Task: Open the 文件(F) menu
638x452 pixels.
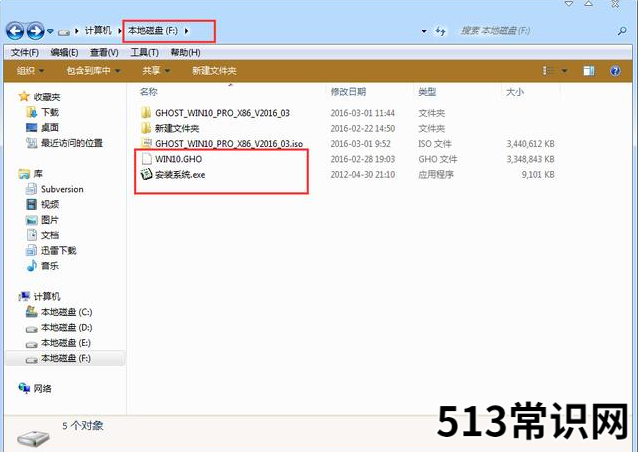Action: tap(25, 52)
